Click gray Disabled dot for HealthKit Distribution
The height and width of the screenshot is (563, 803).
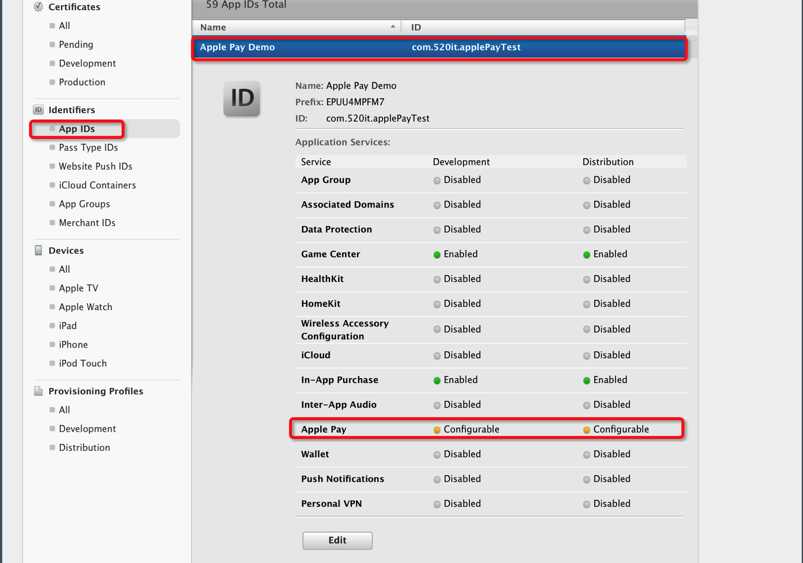tap(586, 280)
